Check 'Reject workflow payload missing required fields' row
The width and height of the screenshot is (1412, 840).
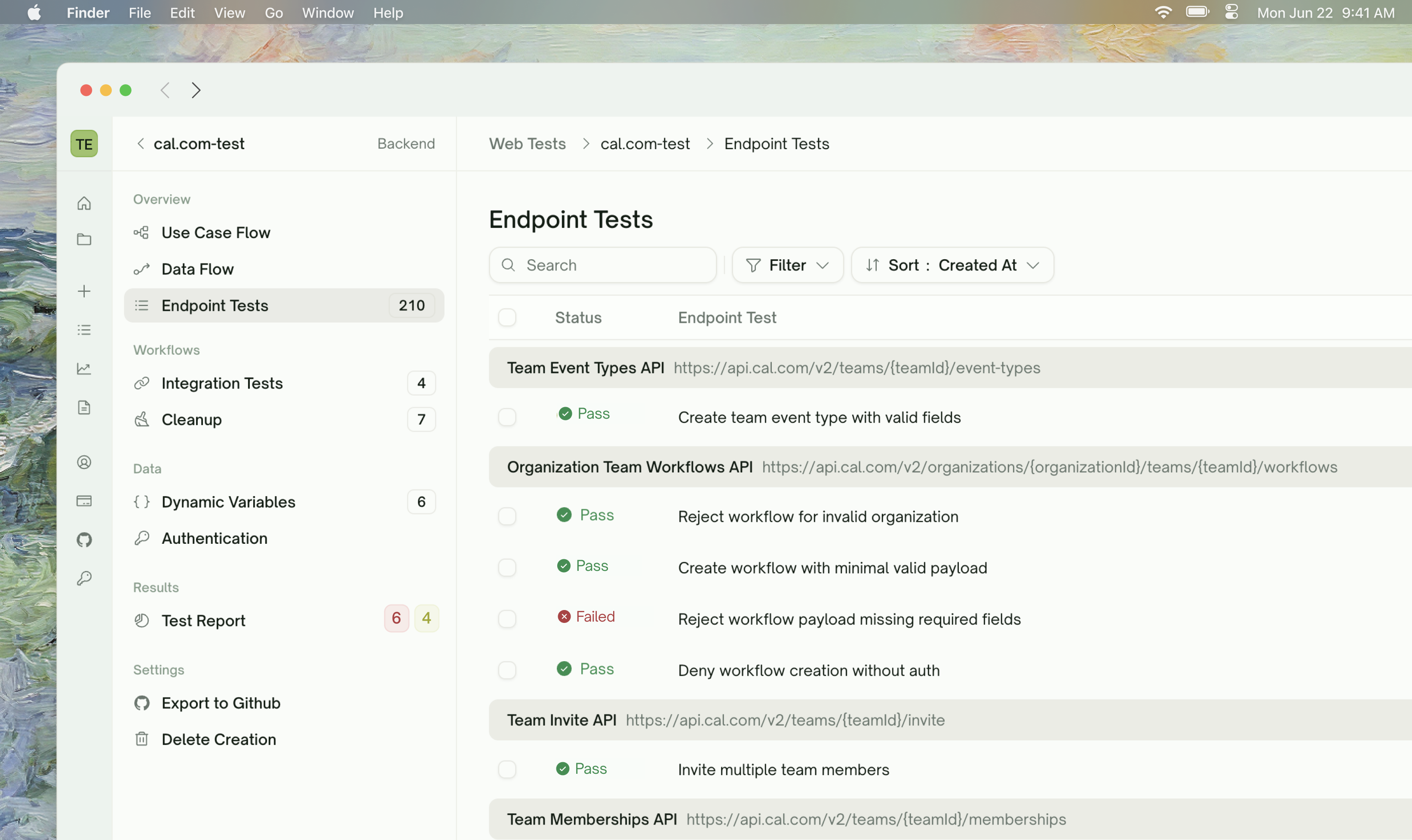[x=507, y=619]
